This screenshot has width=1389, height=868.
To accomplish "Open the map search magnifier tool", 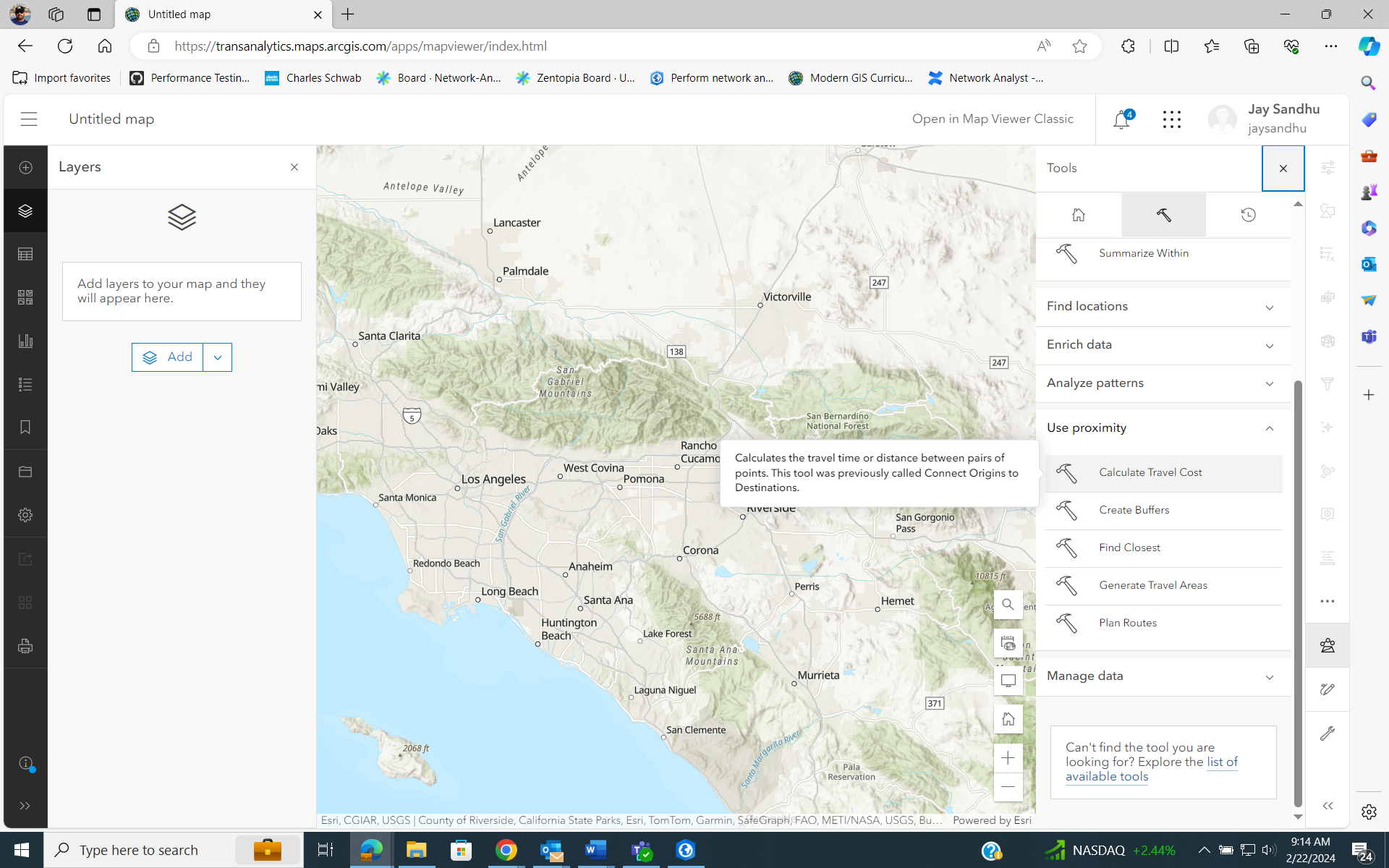I will point(1008,605).
